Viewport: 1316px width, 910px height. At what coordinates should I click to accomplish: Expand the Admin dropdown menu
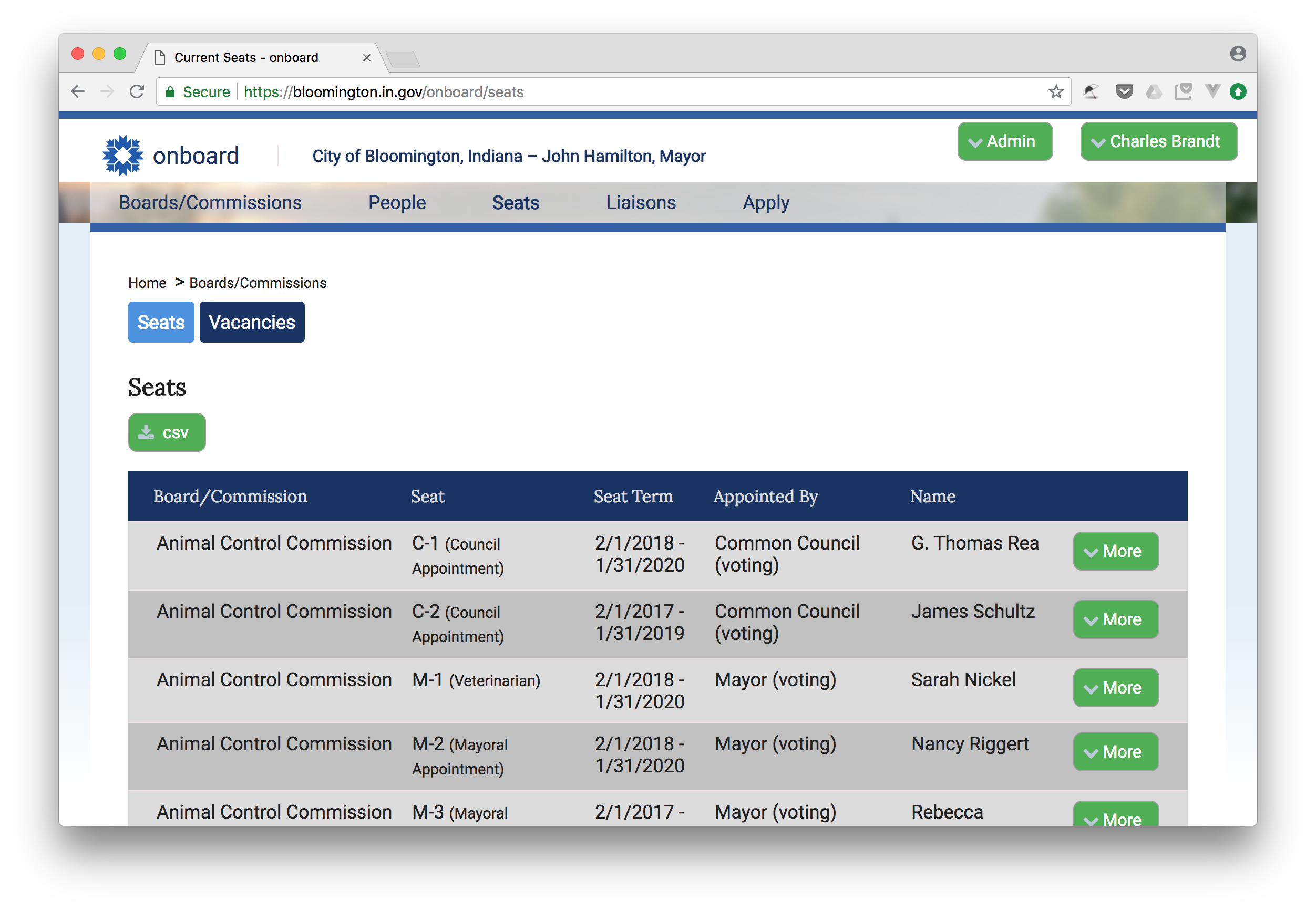[1005, 141]
